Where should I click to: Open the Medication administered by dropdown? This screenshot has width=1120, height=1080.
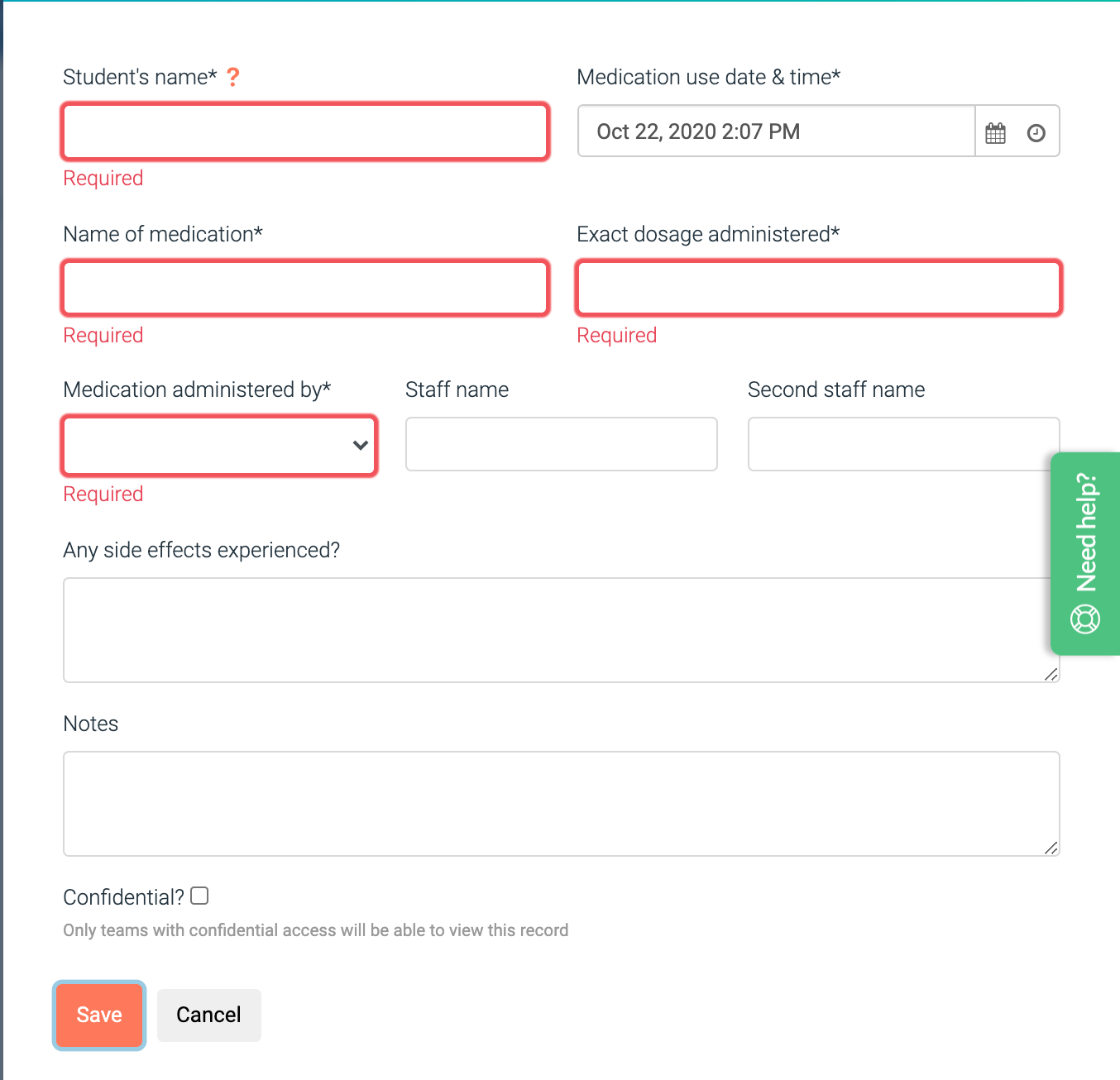pos(219,446)
